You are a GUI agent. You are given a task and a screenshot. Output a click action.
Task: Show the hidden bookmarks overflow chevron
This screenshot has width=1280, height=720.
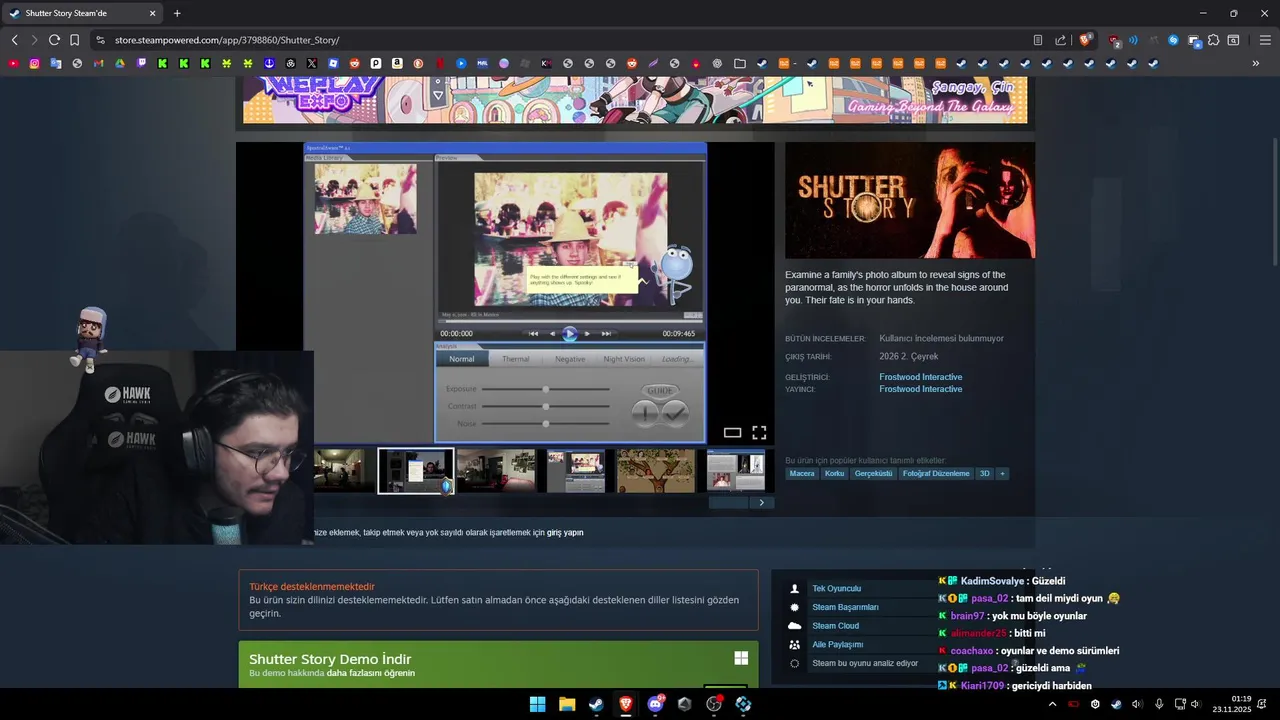coord(1256,63)
